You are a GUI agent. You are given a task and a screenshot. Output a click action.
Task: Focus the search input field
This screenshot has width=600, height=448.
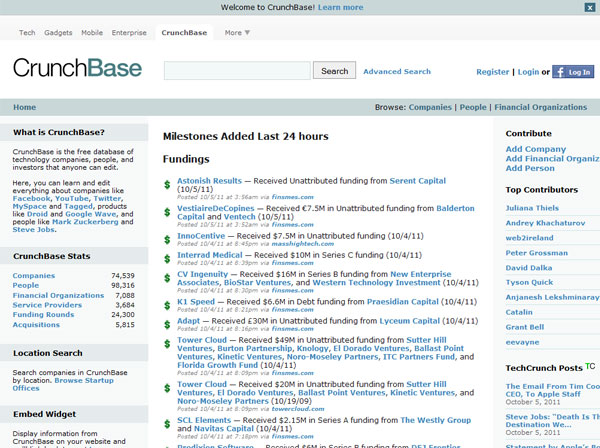(237, 71)
